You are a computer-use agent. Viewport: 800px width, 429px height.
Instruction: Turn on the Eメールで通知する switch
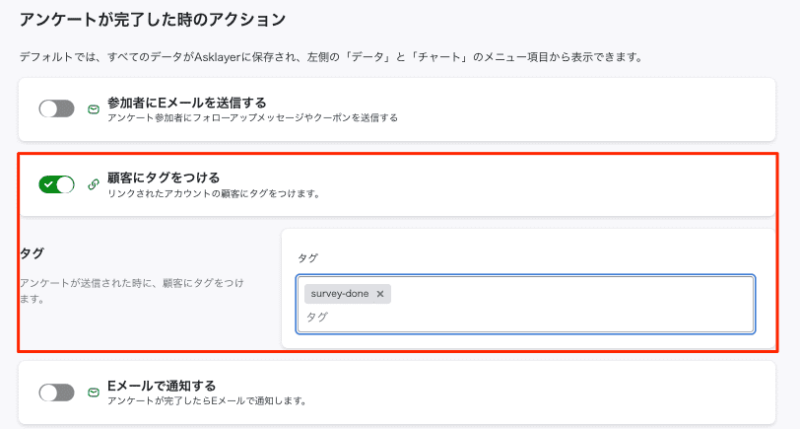coord(57,392)
